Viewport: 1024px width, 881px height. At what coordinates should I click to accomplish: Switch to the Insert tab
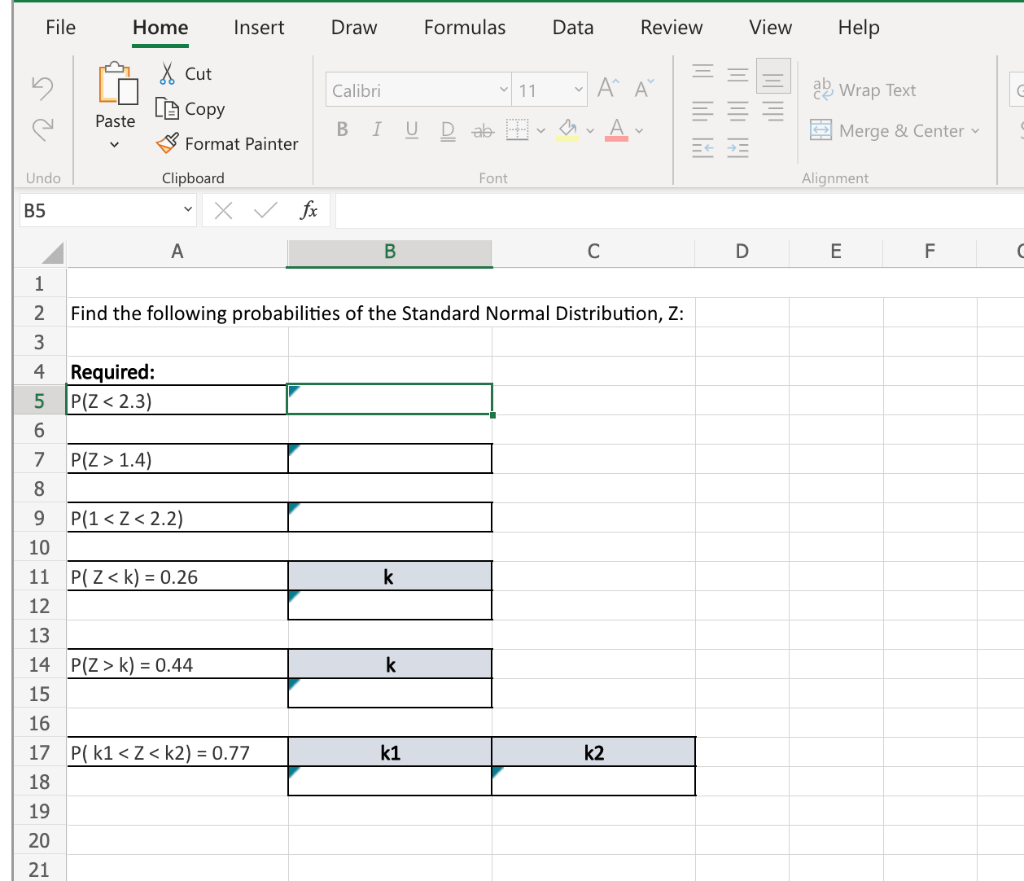259,27
